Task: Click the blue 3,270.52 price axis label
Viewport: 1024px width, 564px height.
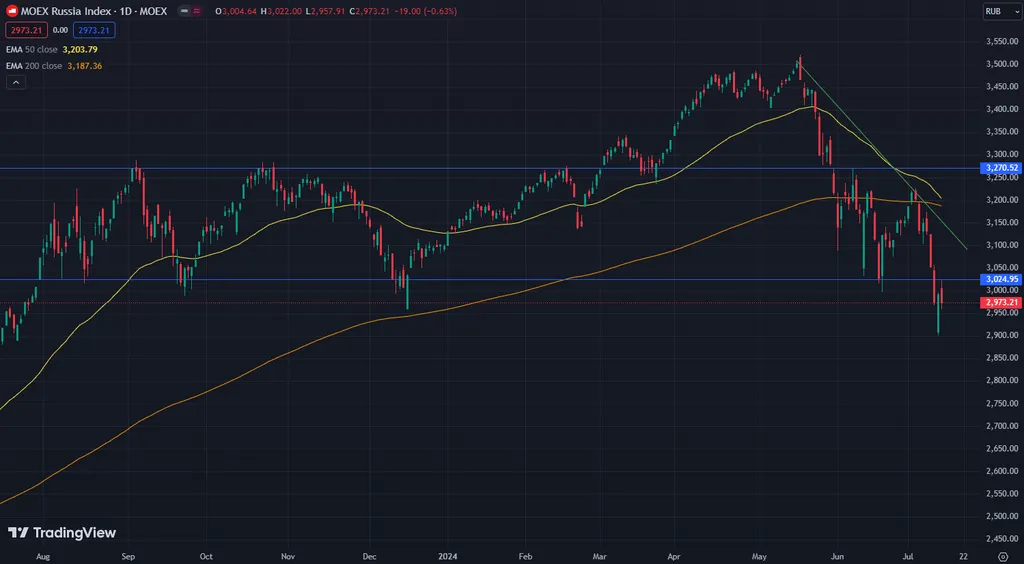Action: point(1001,168)
